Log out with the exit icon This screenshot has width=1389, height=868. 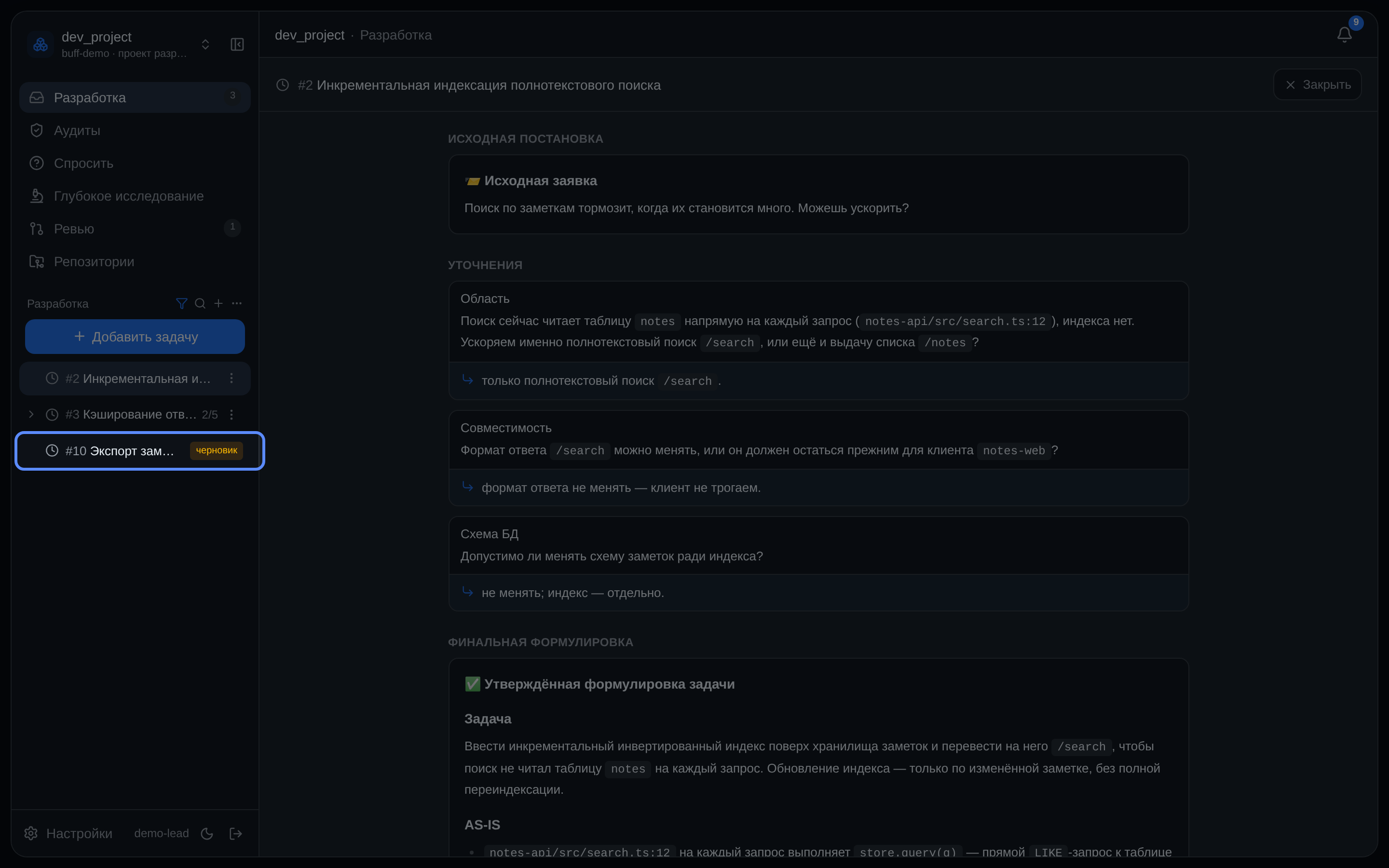coord(236,834)
